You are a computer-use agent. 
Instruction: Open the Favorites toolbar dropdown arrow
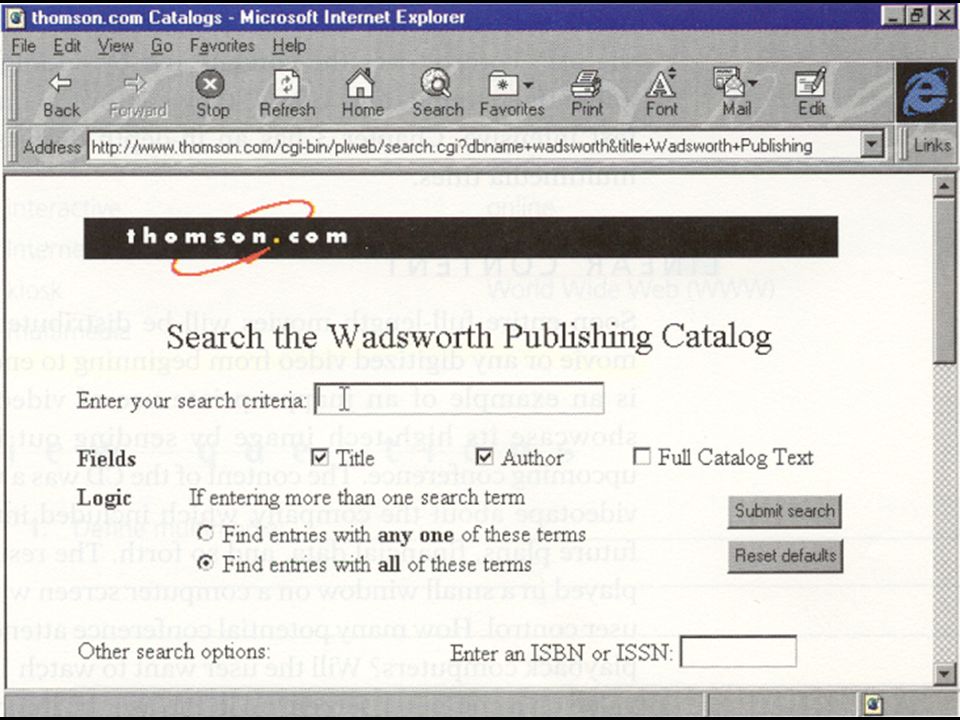click(528, 84)
